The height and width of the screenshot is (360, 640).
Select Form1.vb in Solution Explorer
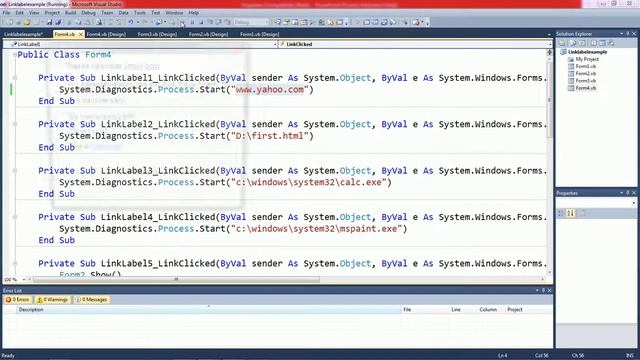click(586, 66)
